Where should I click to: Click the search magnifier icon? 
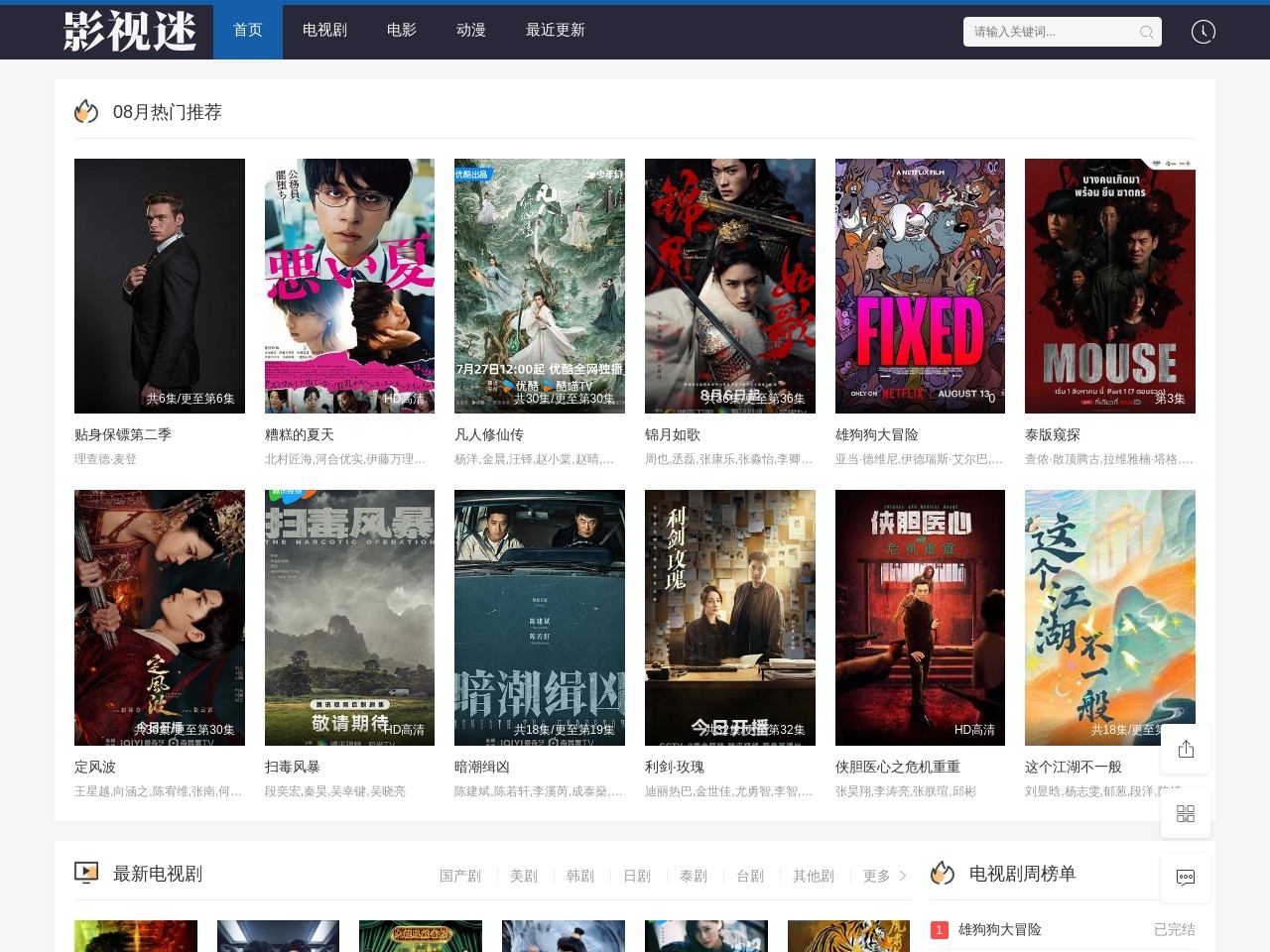point(1146,32)
